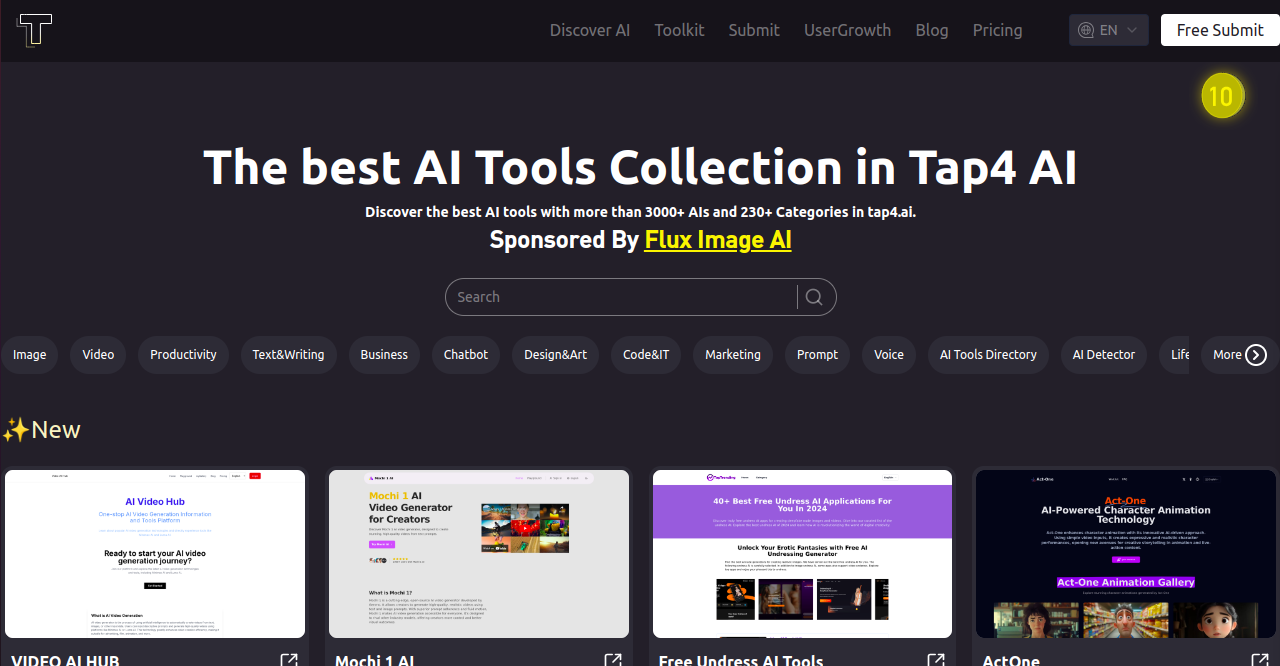This screenshot has width=1280, height=666.
Task: Select the Business category chip
Action: coord(384,355)
